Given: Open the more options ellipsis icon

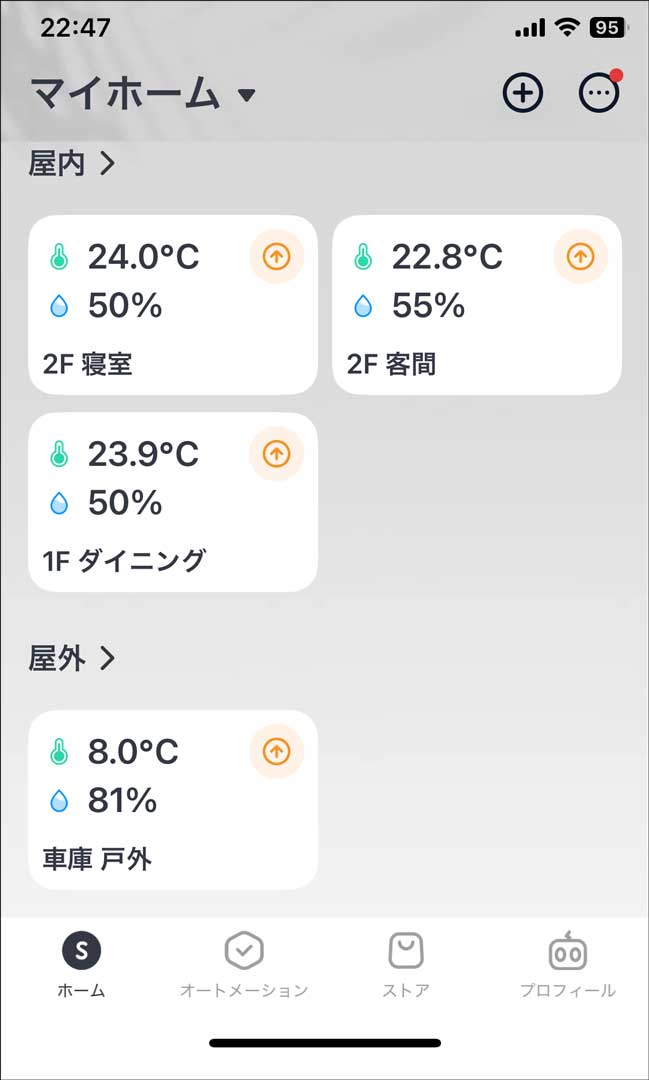Looking at the screenshot, I should (599, 94).
